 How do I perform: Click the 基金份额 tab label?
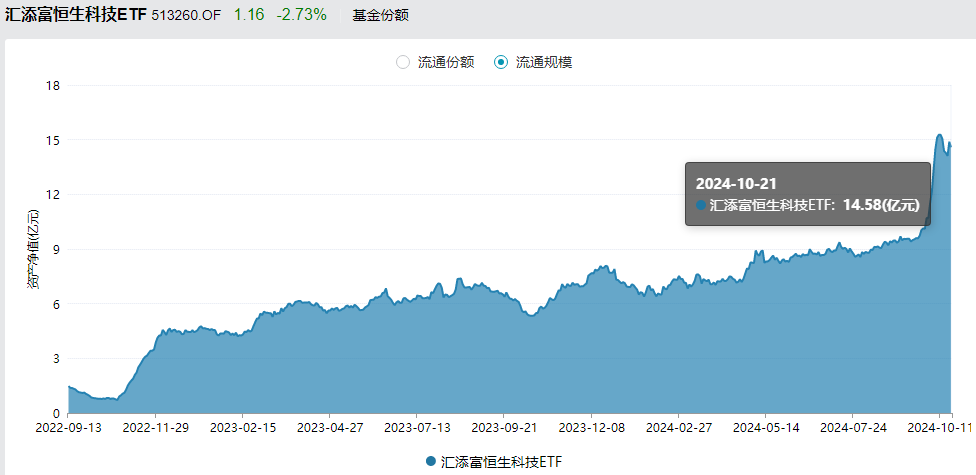click(x=381, y=16)
